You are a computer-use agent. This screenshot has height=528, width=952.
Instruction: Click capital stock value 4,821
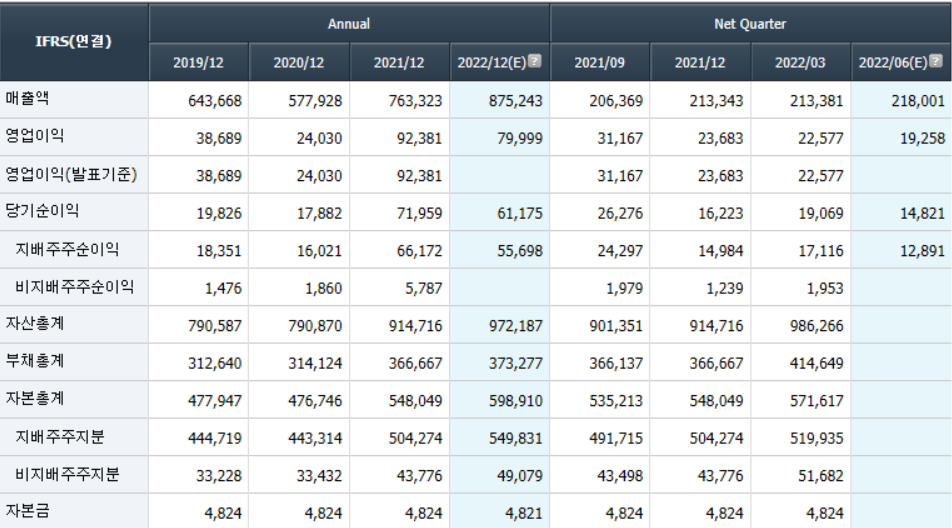coord(524,514)
